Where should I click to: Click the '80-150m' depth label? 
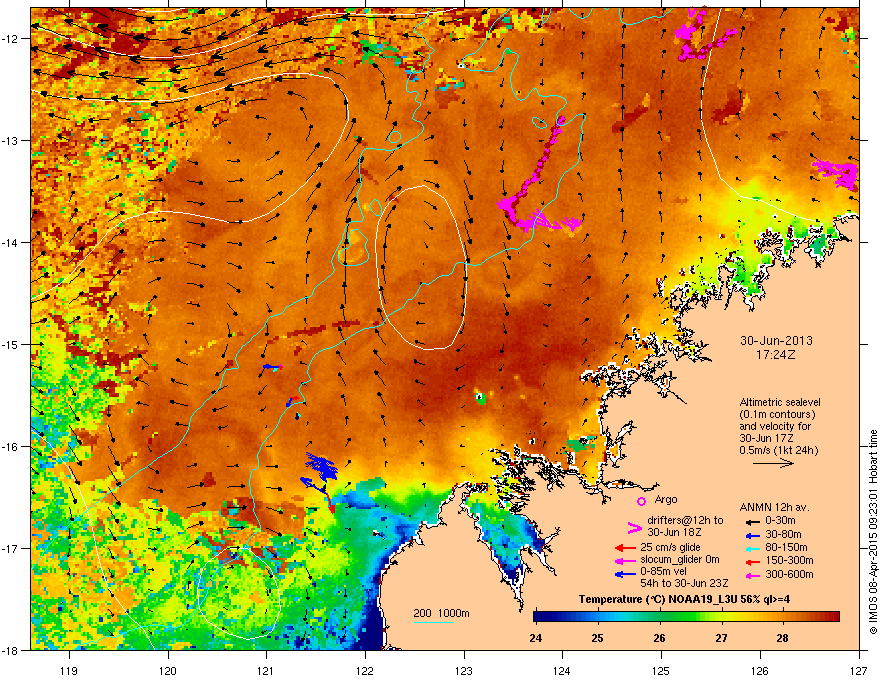tap(786, 547)
